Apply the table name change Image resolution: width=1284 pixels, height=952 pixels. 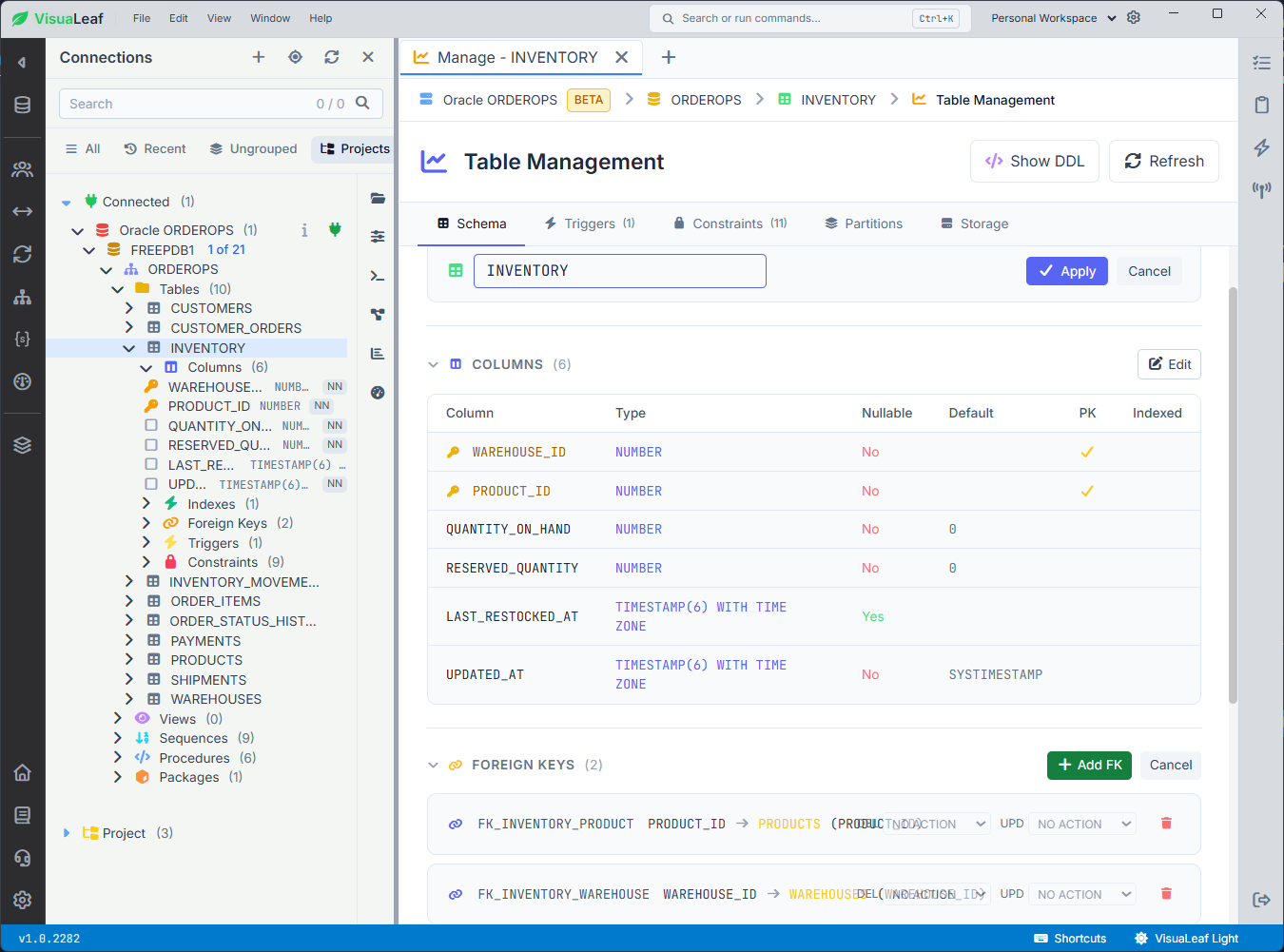click(x=1067, y=271)
